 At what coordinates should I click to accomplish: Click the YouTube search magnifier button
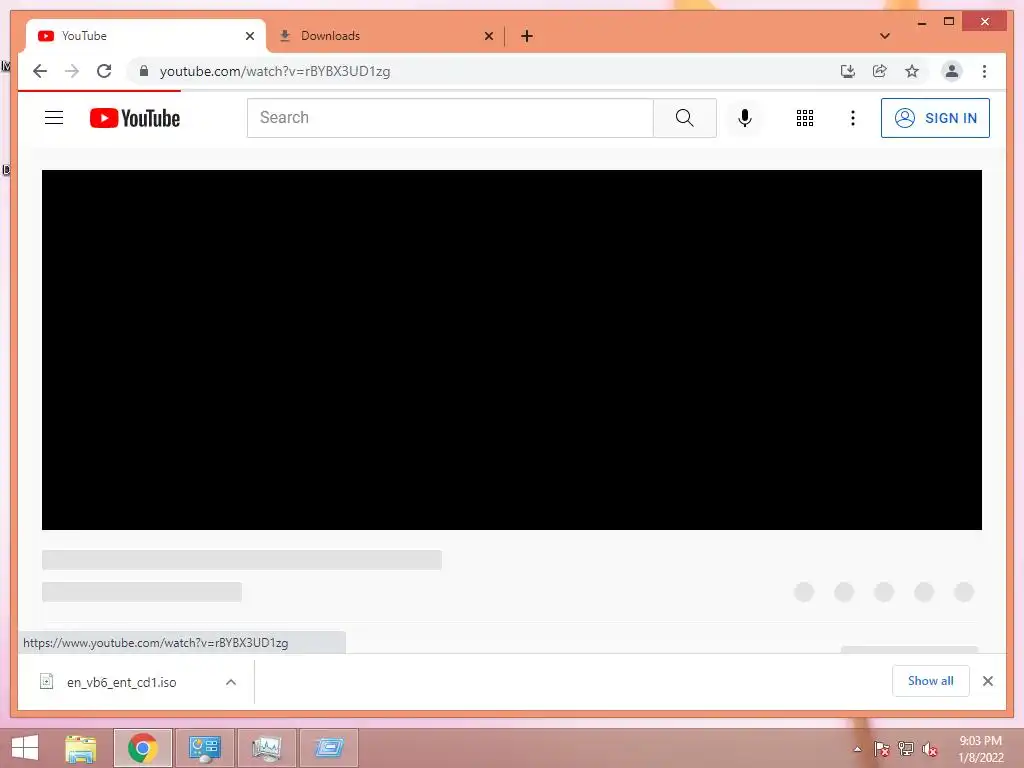coord(684,118)
